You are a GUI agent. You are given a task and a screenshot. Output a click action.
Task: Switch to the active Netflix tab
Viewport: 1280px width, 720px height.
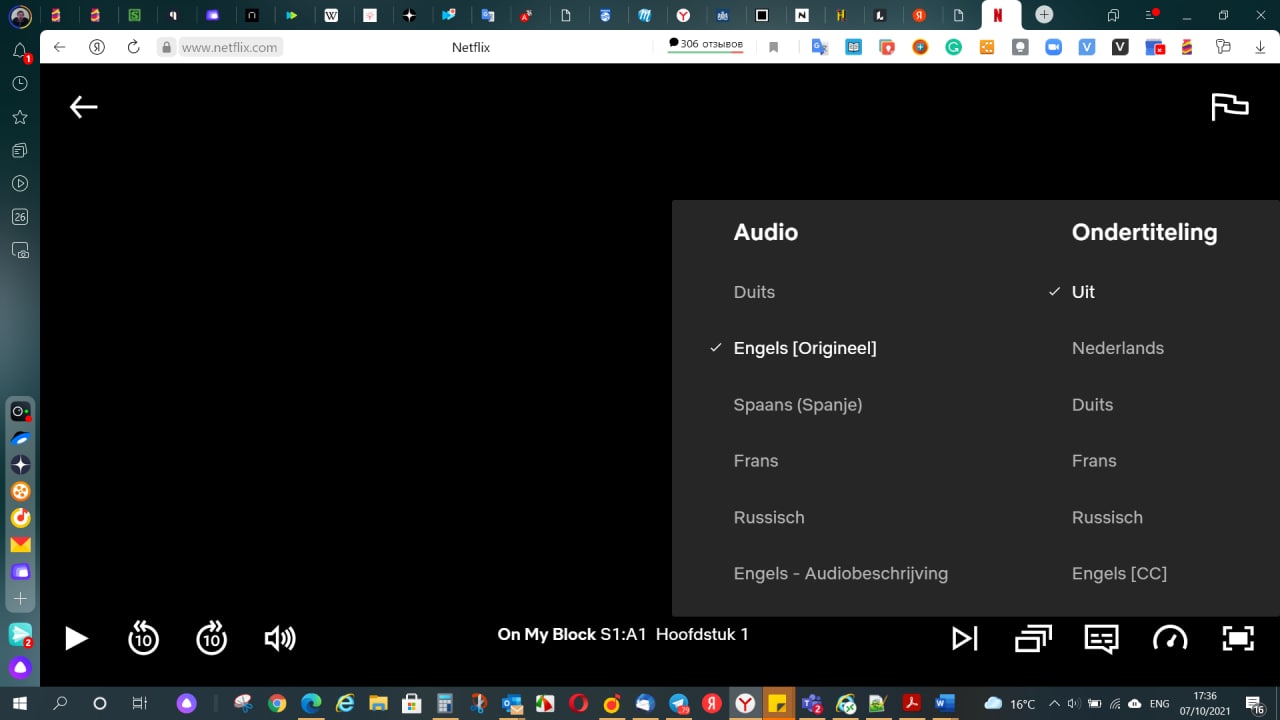pyautogui.click(x=998, y=15)
